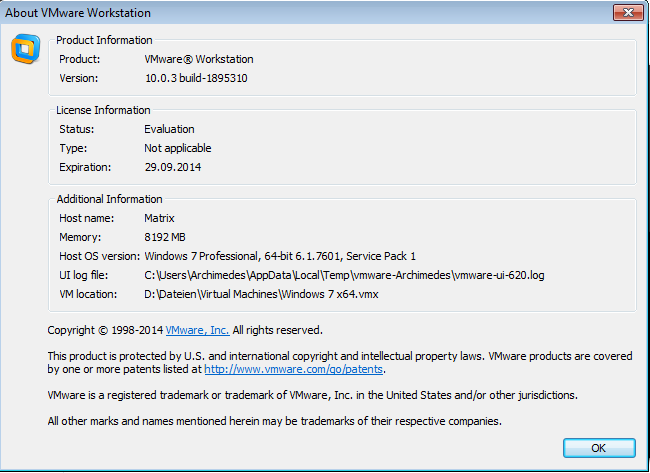Click the expiration date 29.09.2014
Screen dimensions: 650x473
point(172,167)
